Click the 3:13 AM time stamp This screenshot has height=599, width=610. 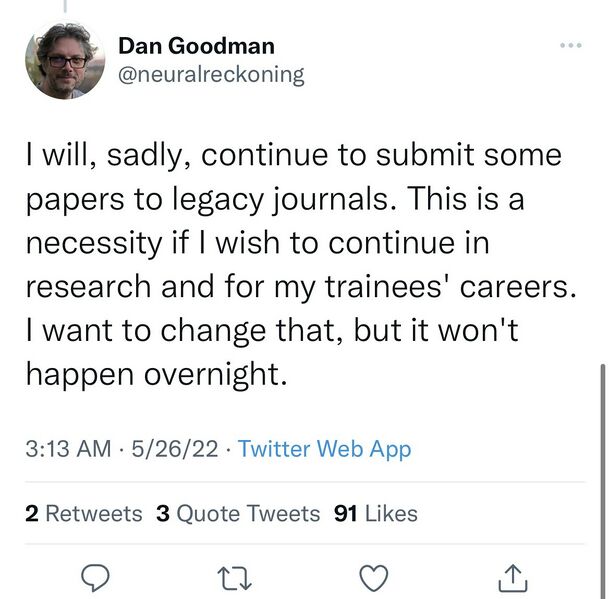[67, 449]
